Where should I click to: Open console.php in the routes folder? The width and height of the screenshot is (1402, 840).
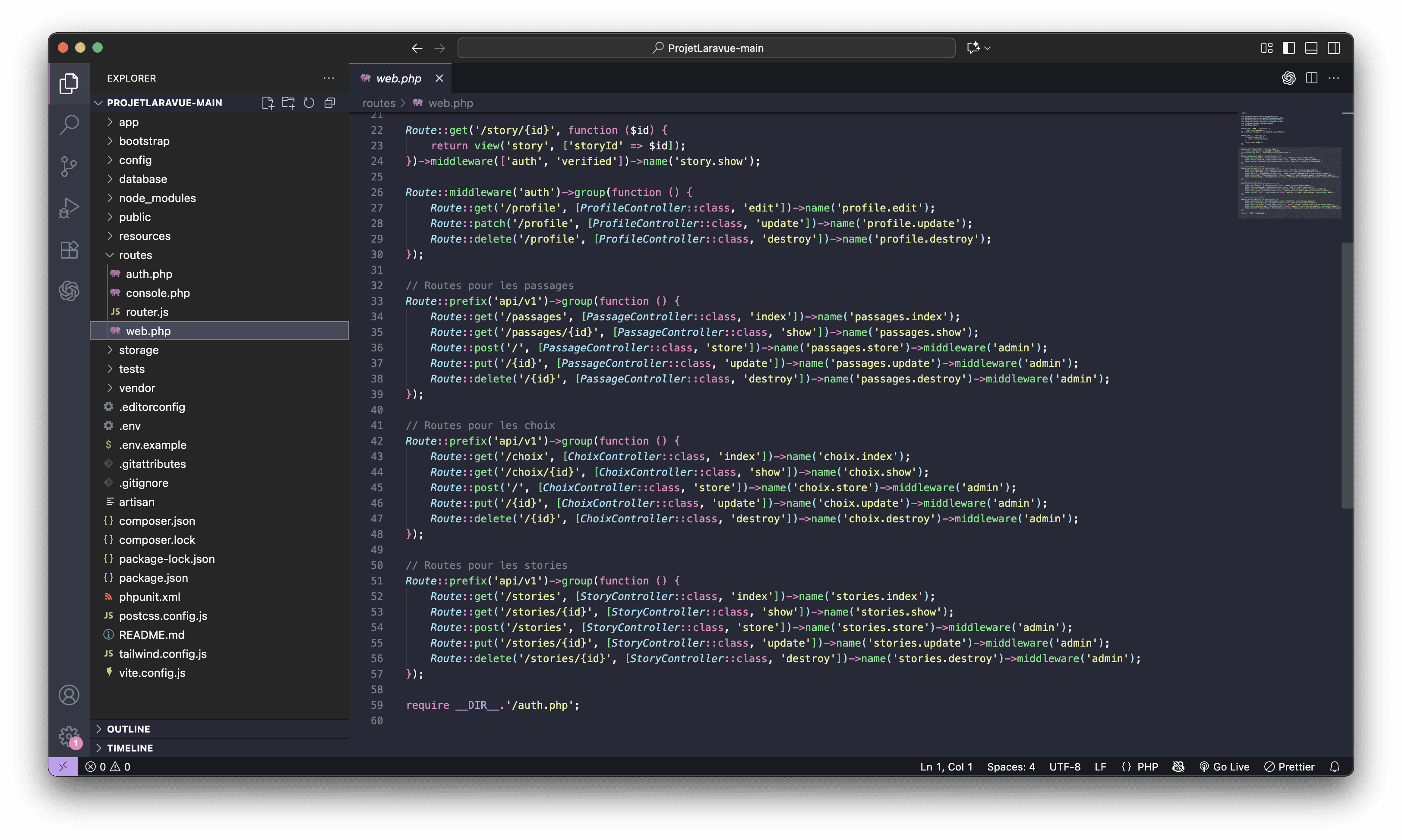point(219,293)
